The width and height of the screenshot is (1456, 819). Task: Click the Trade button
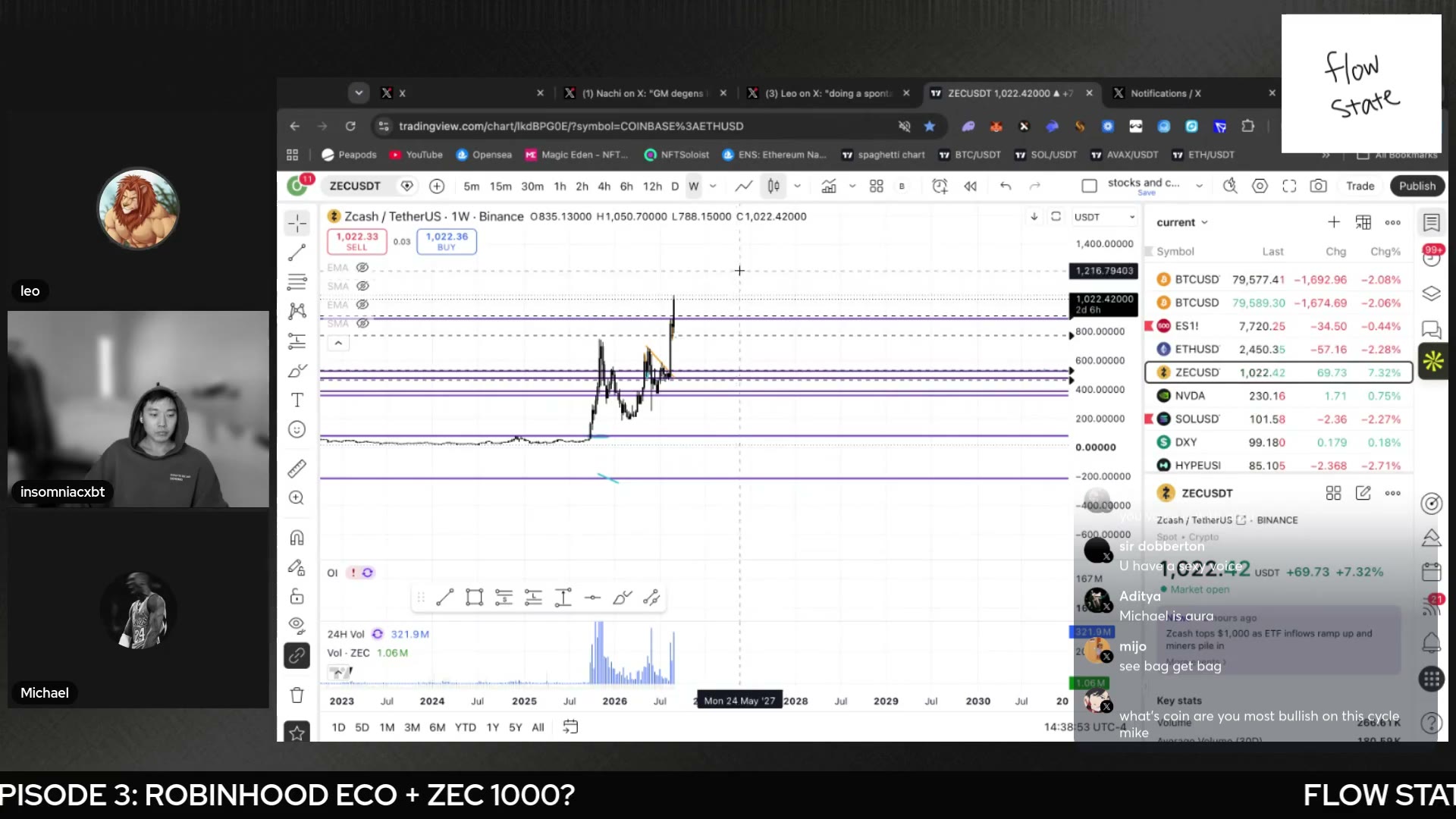[x=1360, y=186]
